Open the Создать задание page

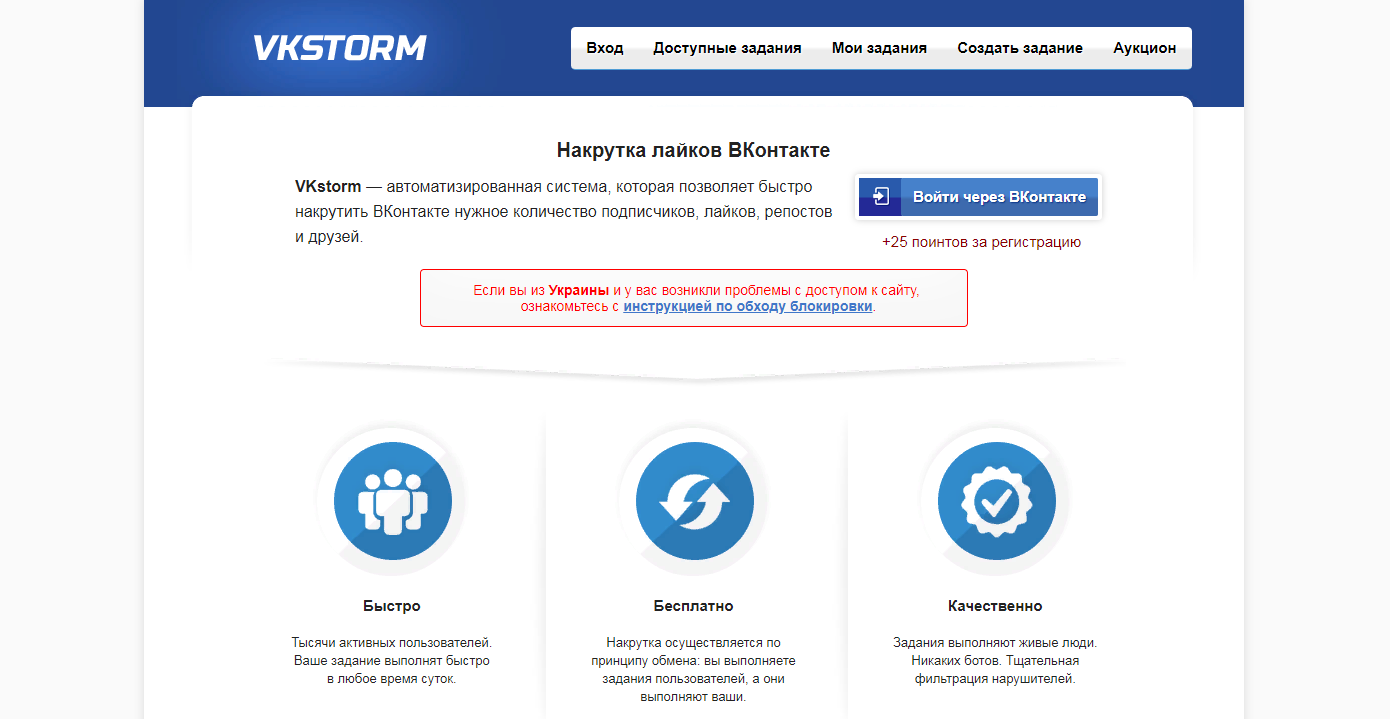click(x=1020, y=48)
